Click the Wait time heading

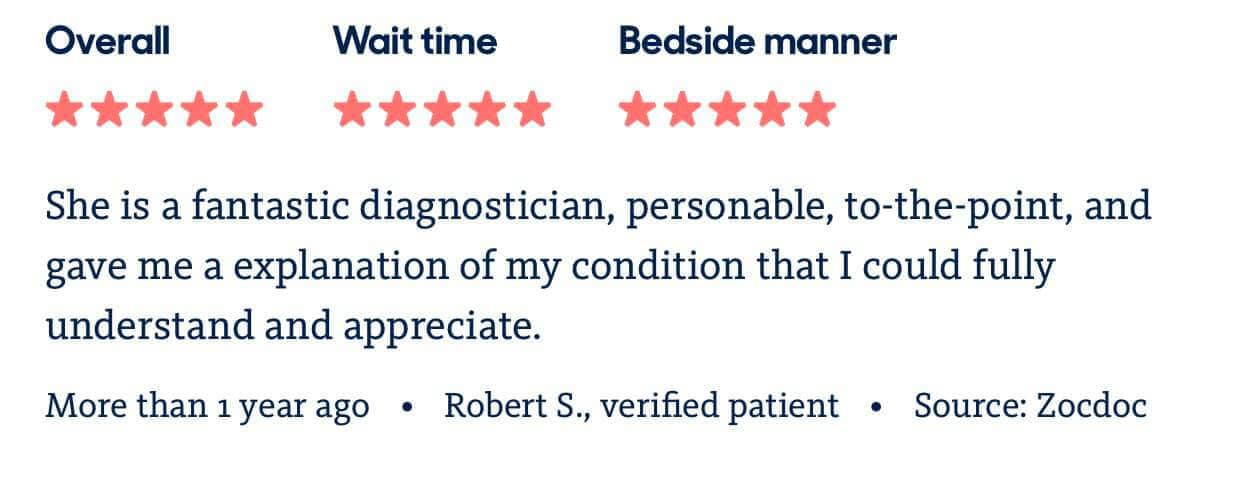[415, 41]
